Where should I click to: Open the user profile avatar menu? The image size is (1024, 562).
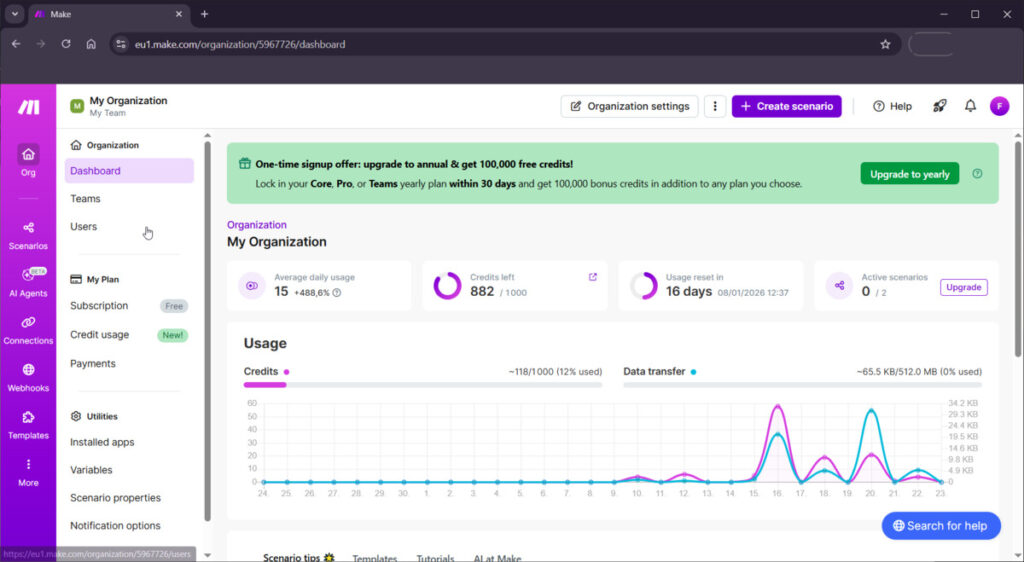999,106
